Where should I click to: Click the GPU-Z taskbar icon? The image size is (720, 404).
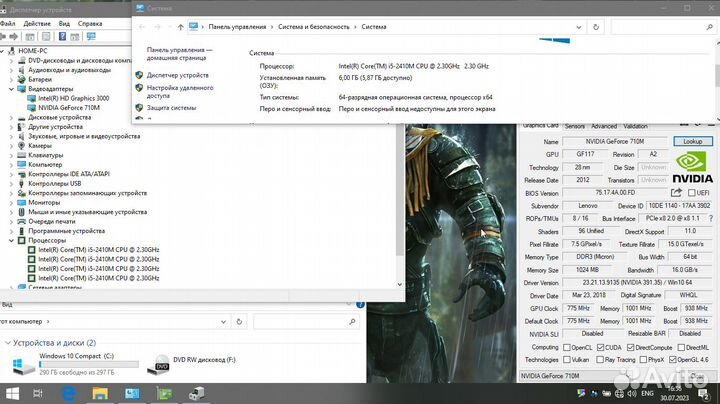[164, 393]
